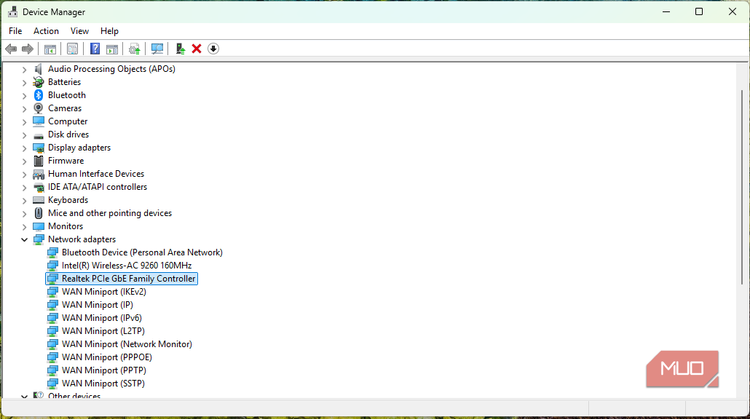Expand the Computer node
Viewport: 750px width, 419px height.
coord(24,122)
